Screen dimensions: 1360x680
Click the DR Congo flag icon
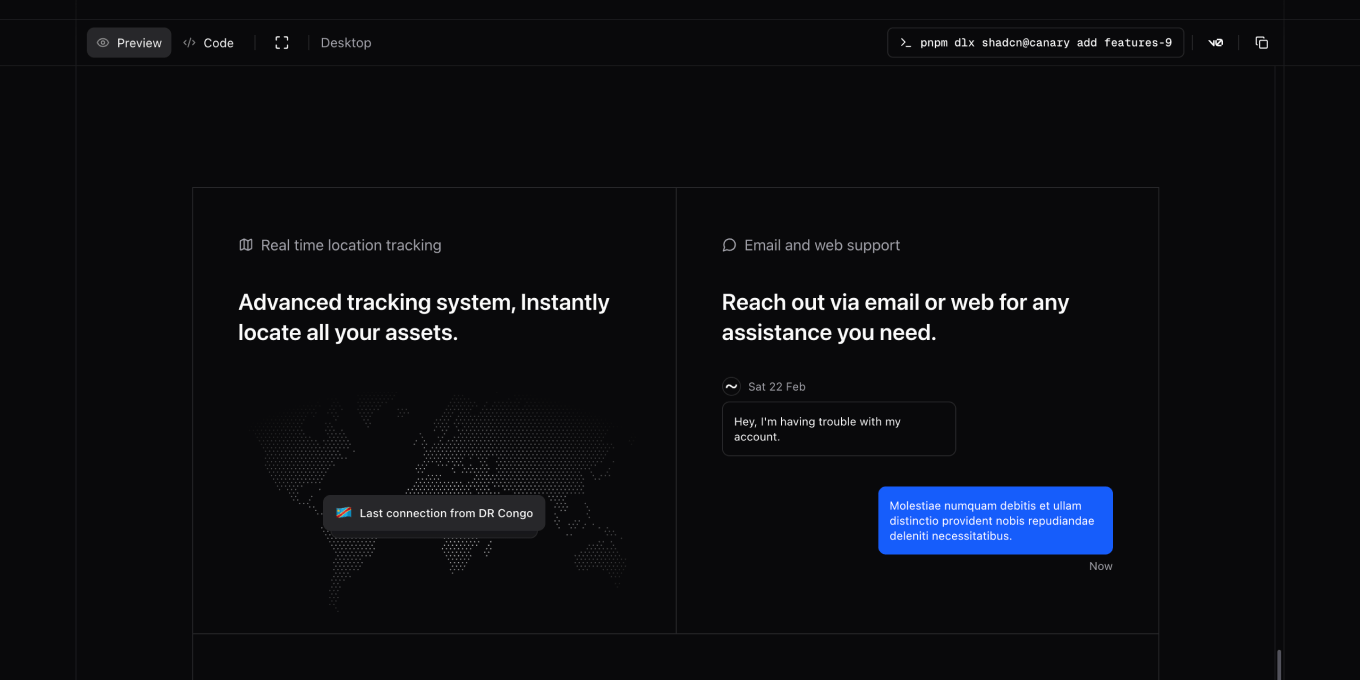pyautogui.click(x=344, y=513)
